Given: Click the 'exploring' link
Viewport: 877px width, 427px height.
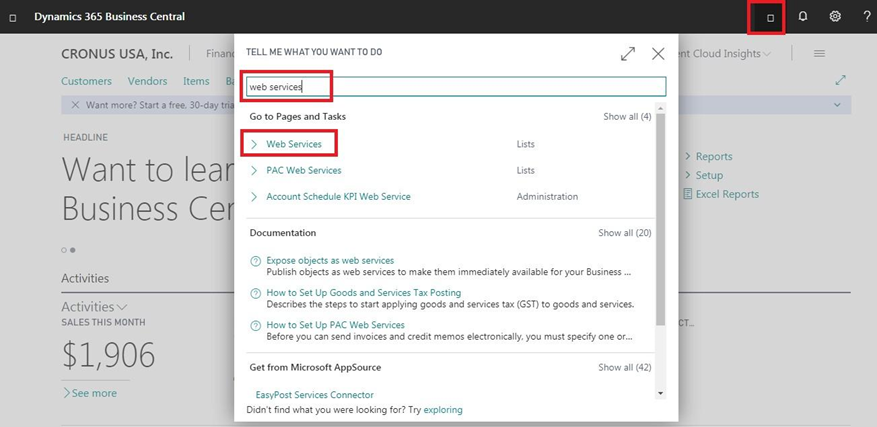Looking at the screenshot, I should coord(443,410).
